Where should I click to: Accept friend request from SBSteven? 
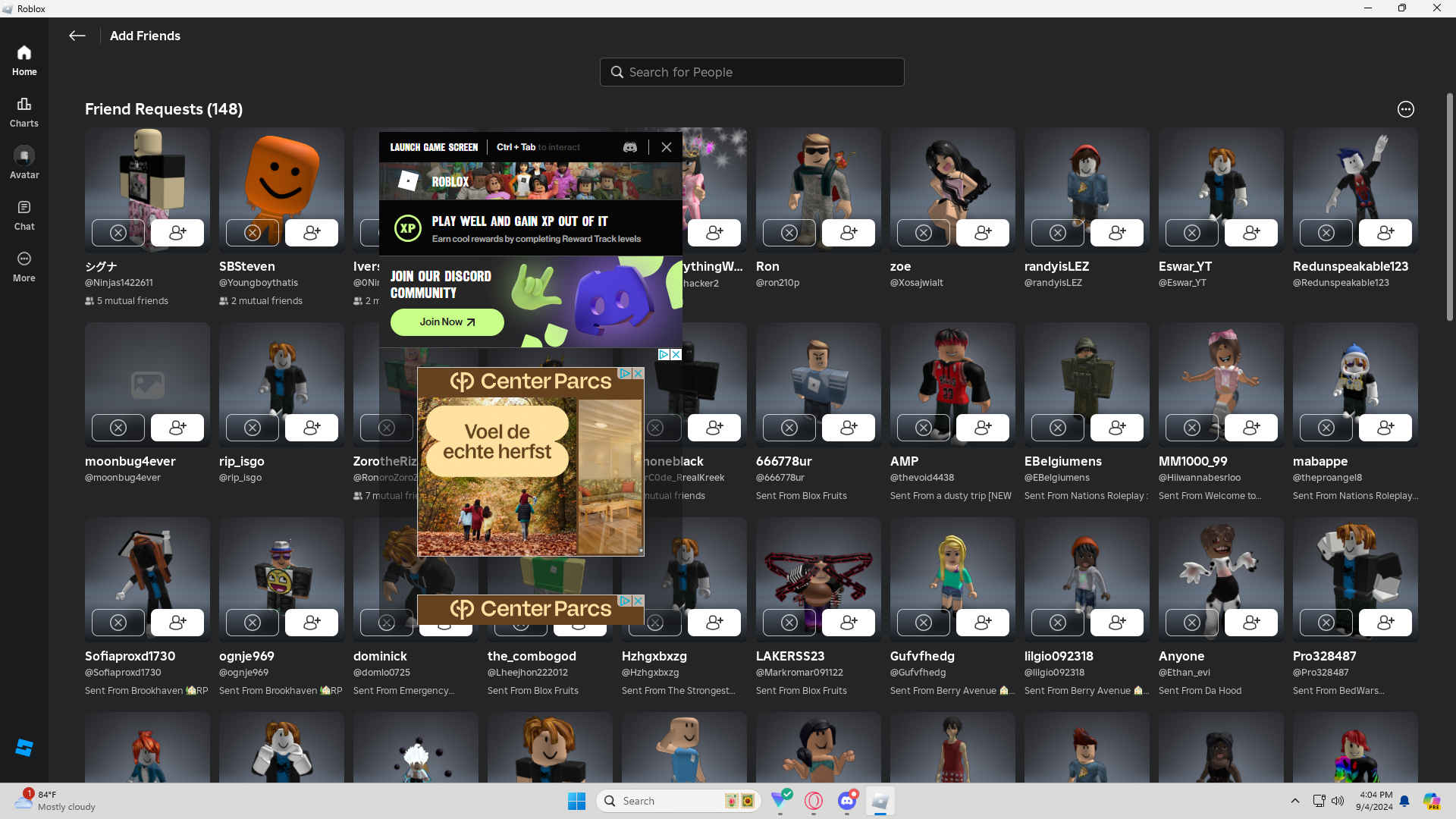tap(312, 233)
